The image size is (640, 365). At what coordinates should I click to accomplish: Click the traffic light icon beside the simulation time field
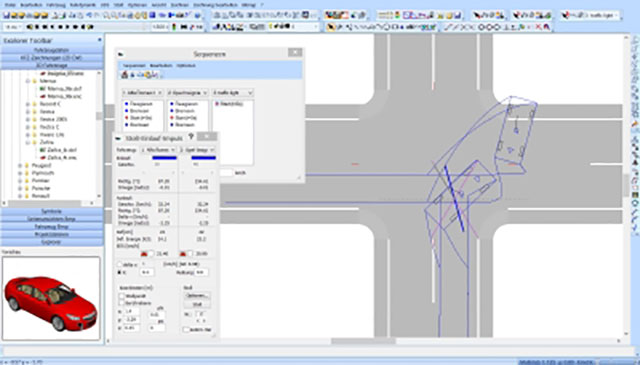click(x=174, y=27)
